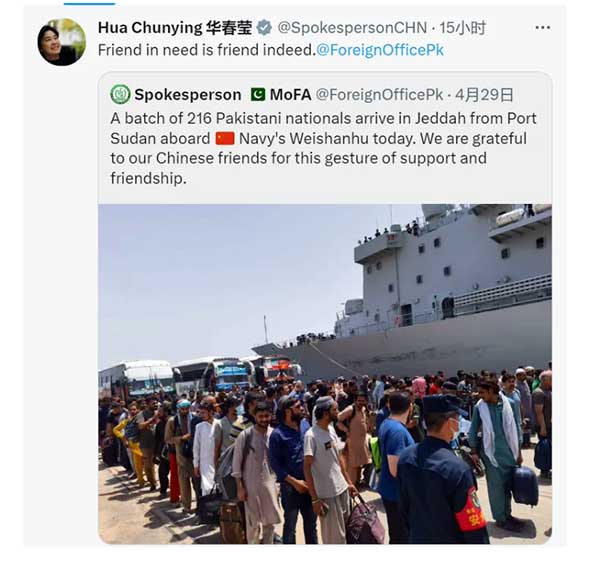Open the quoted tweet's 4月29日 date
The width and height of the screenshot is (600, 565).
(x=484, y=94)
